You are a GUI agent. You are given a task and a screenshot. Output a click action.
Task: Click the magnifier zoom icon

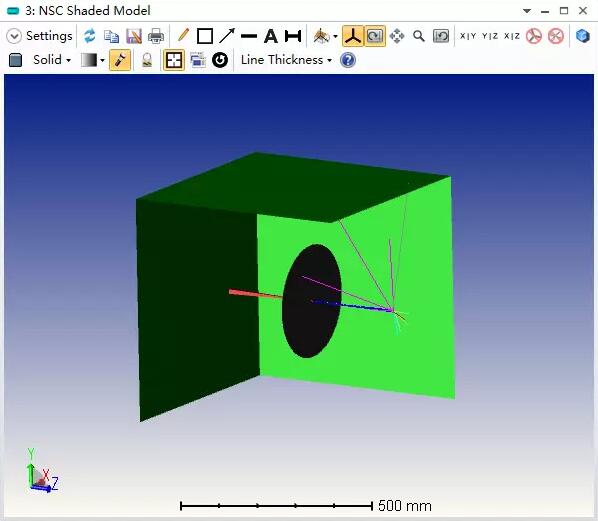pos(419,36)
